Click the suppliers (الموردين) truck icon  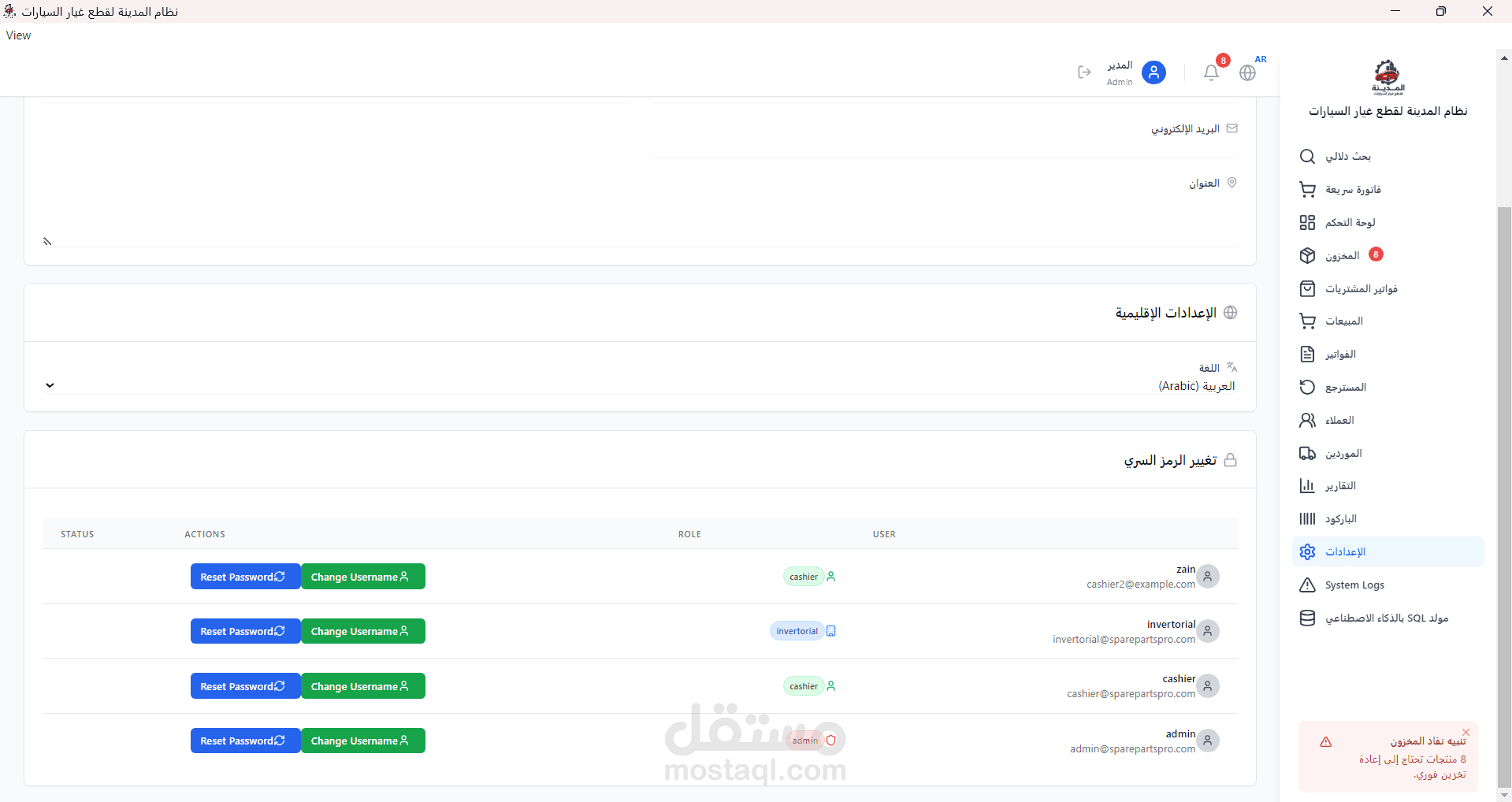point(1307,454)
